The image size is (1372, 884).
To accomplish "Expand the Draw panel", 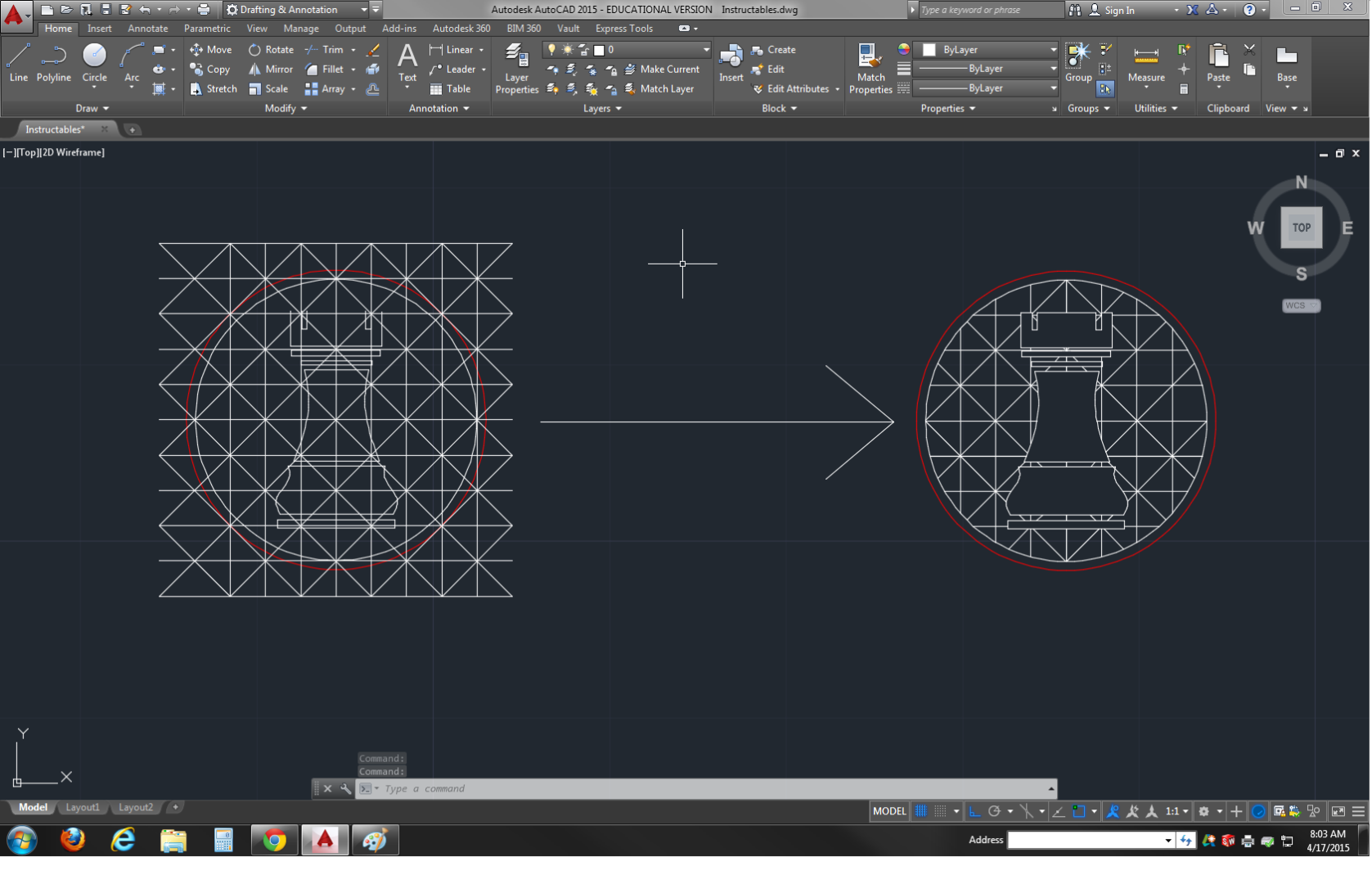I will pos(92,108).
